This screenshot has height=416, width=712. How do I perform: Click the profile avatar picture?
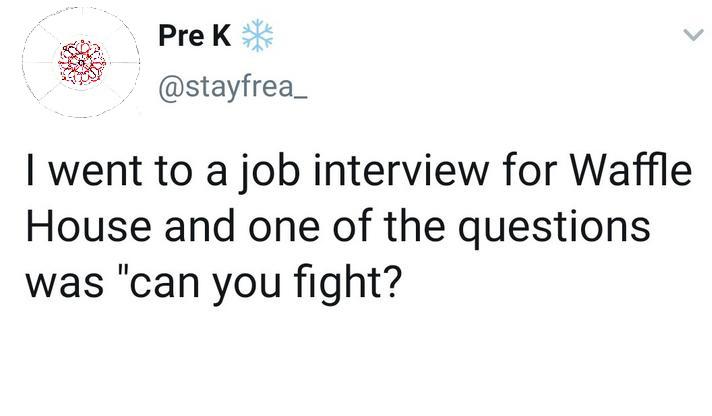82,64
